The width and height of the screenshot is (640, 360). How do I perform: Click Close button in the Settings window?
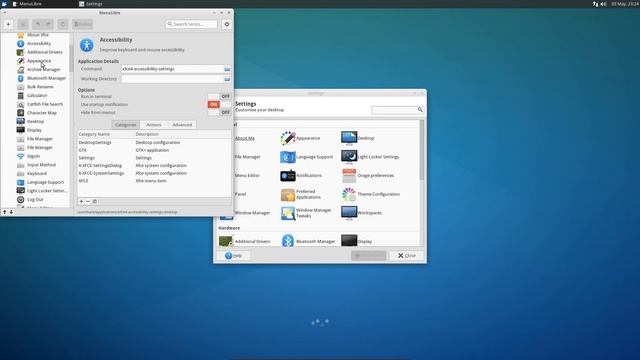pos(407,256)
